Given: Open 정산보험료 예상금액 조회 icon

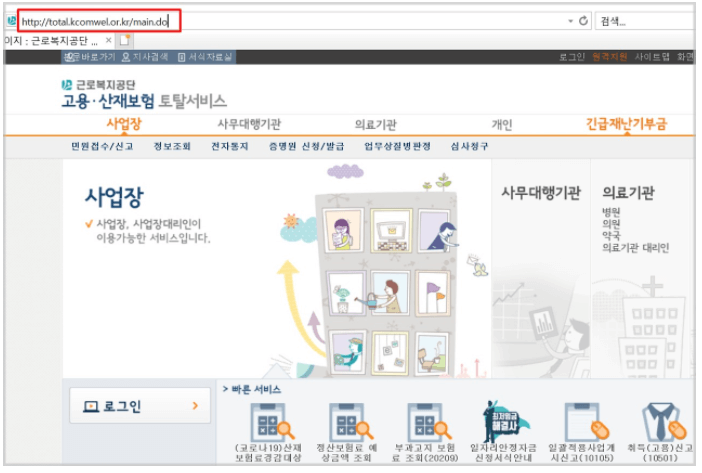Looking at the screenshot, I should point(347,432).
